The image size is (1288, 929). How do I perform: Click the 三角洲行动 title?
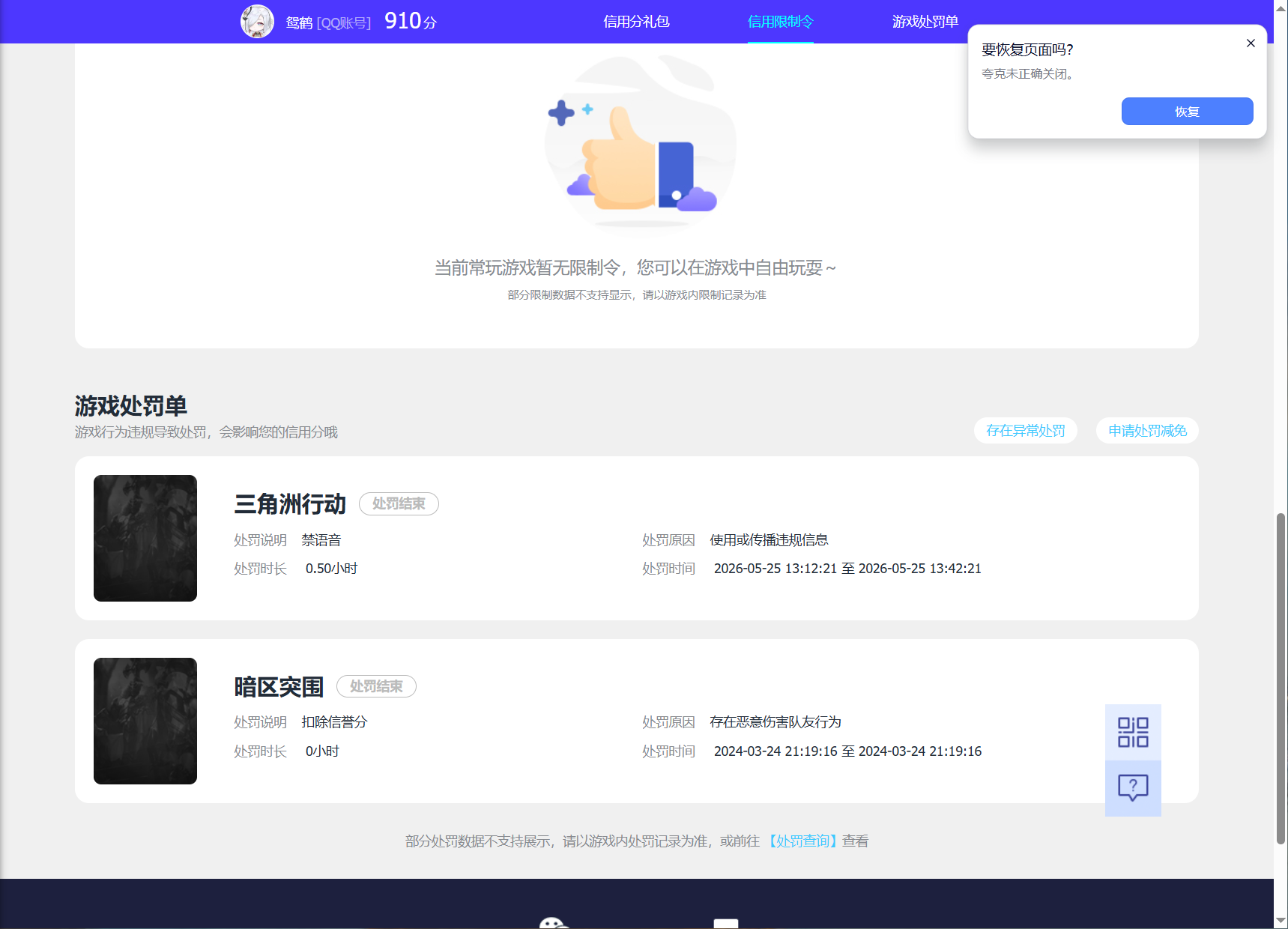click(x=290, y=504)
